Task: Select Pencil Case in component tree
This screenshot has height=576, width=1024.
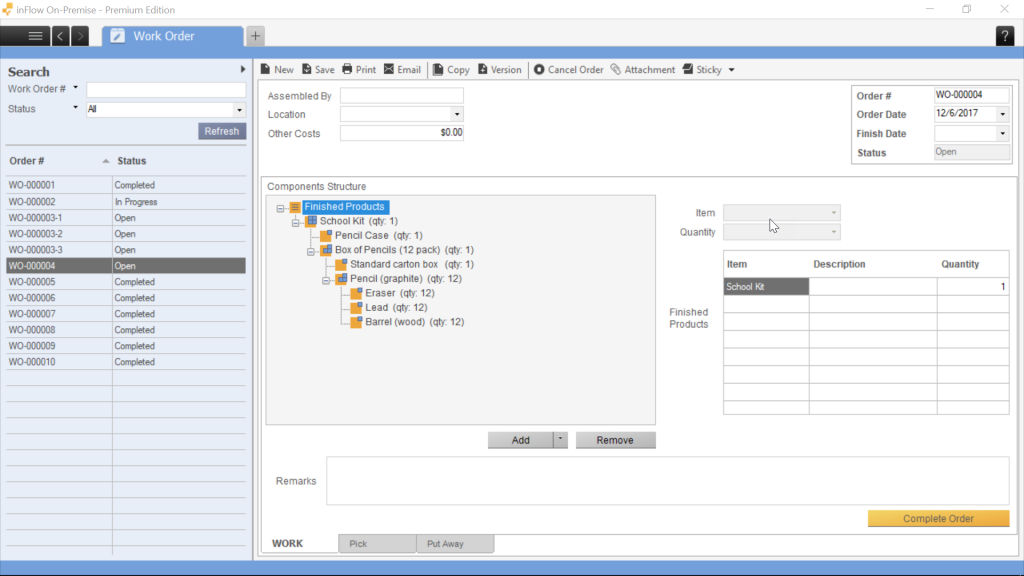Action: tap(379, 235)
